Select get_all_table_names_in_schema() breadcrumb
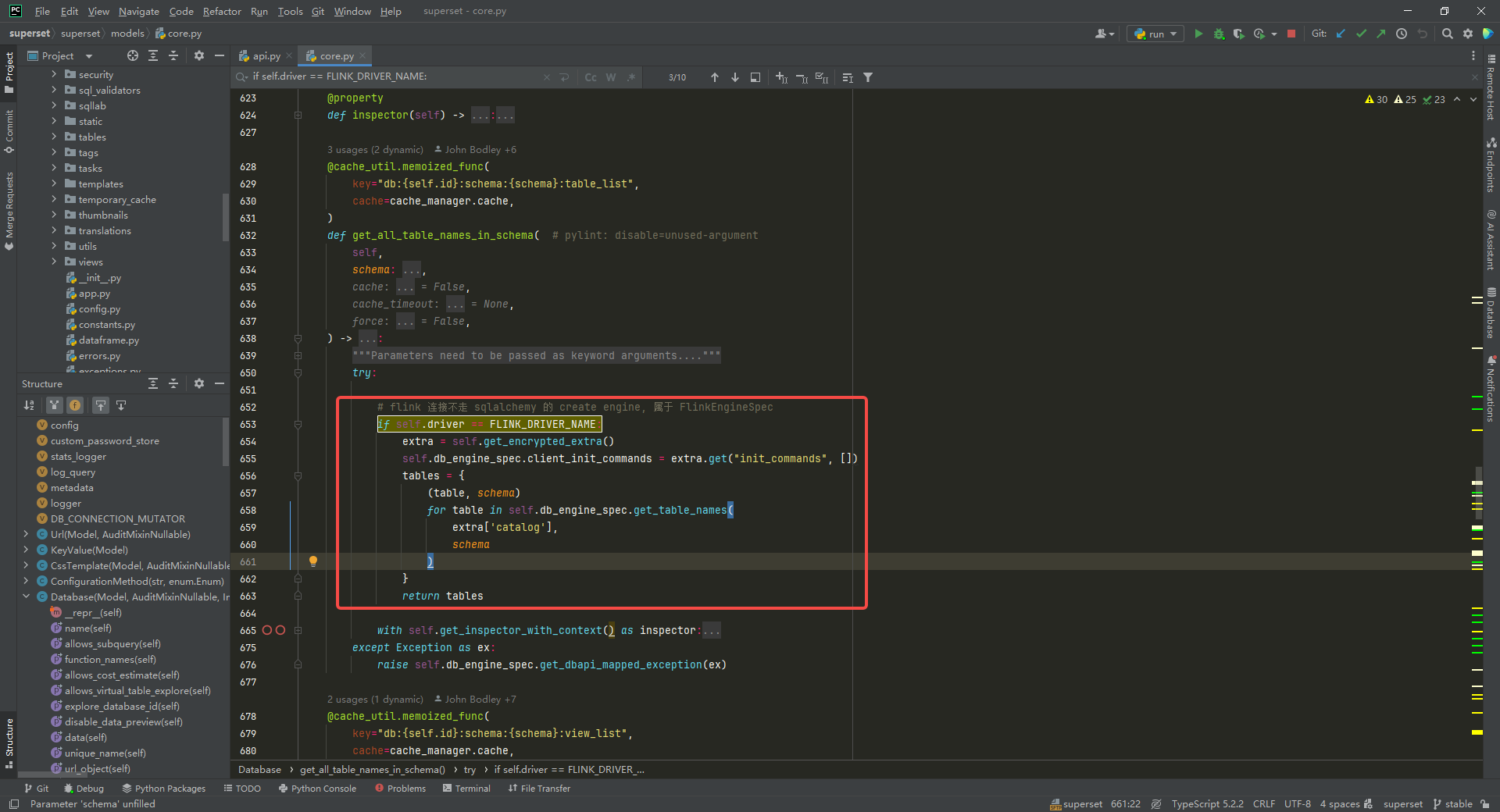The width and height of the screenshot is (1500, 812). [372, 769]
